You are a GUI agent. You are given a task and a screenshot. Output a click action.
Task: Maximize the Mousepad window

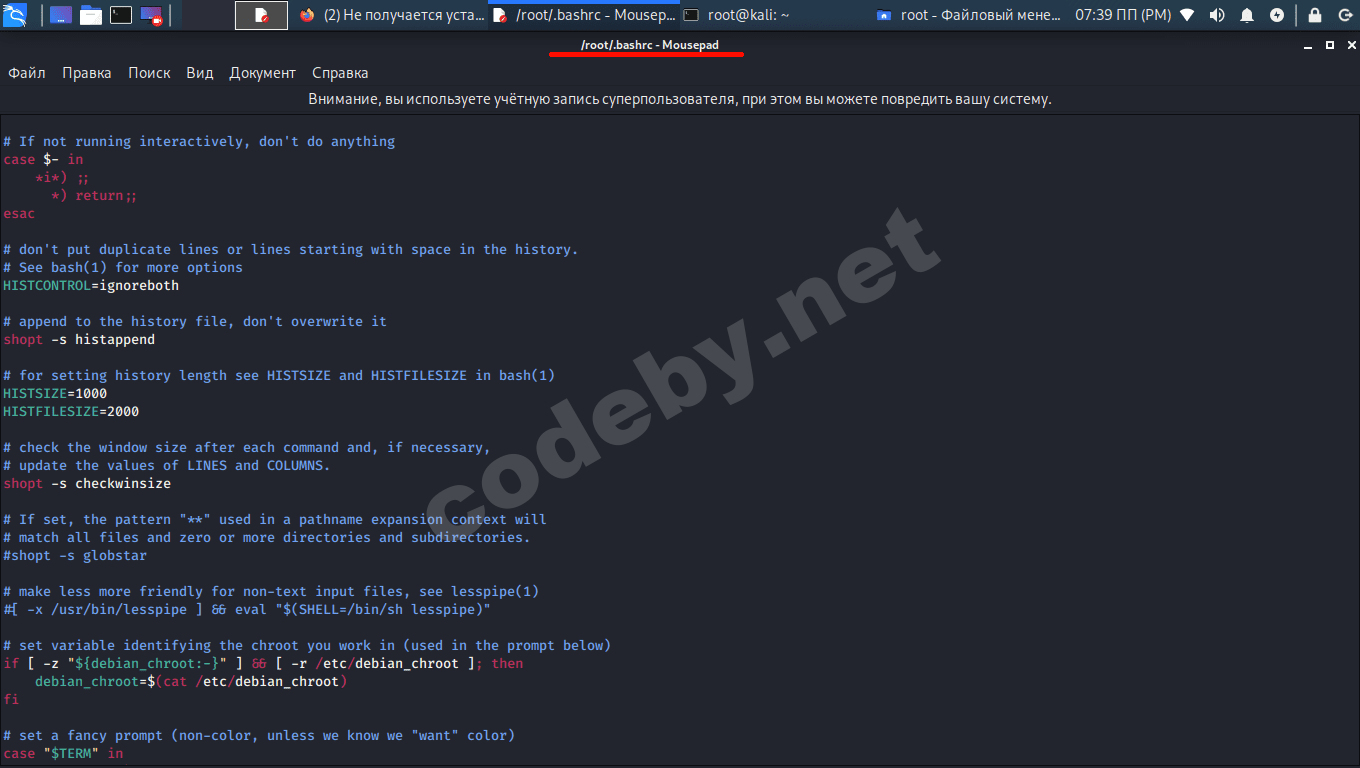pyautogui.click(x=1330, y=45)
